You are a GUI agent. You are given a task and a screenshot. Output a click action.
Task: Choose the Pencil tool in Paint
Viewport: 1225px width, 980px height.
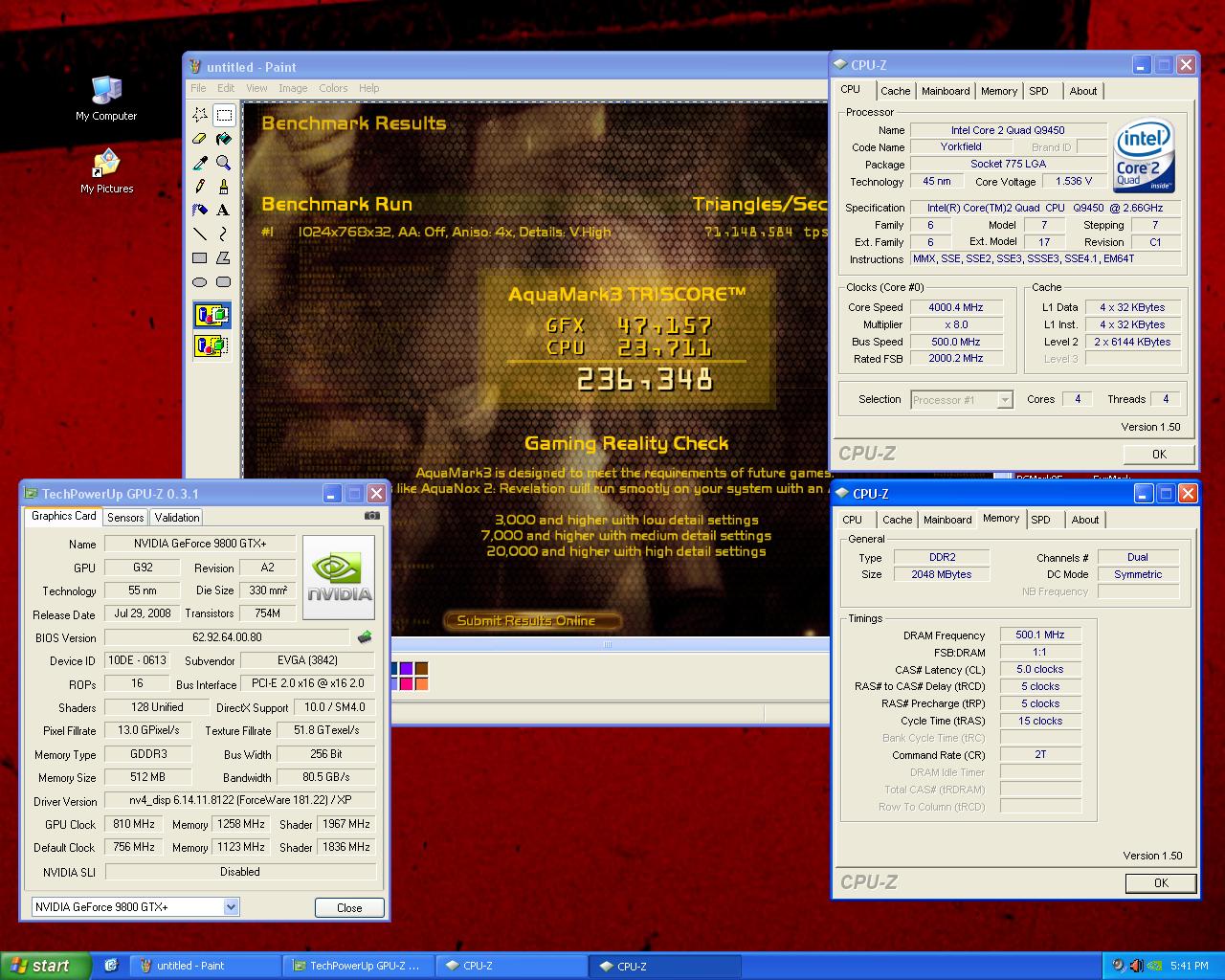pos(200,186)
